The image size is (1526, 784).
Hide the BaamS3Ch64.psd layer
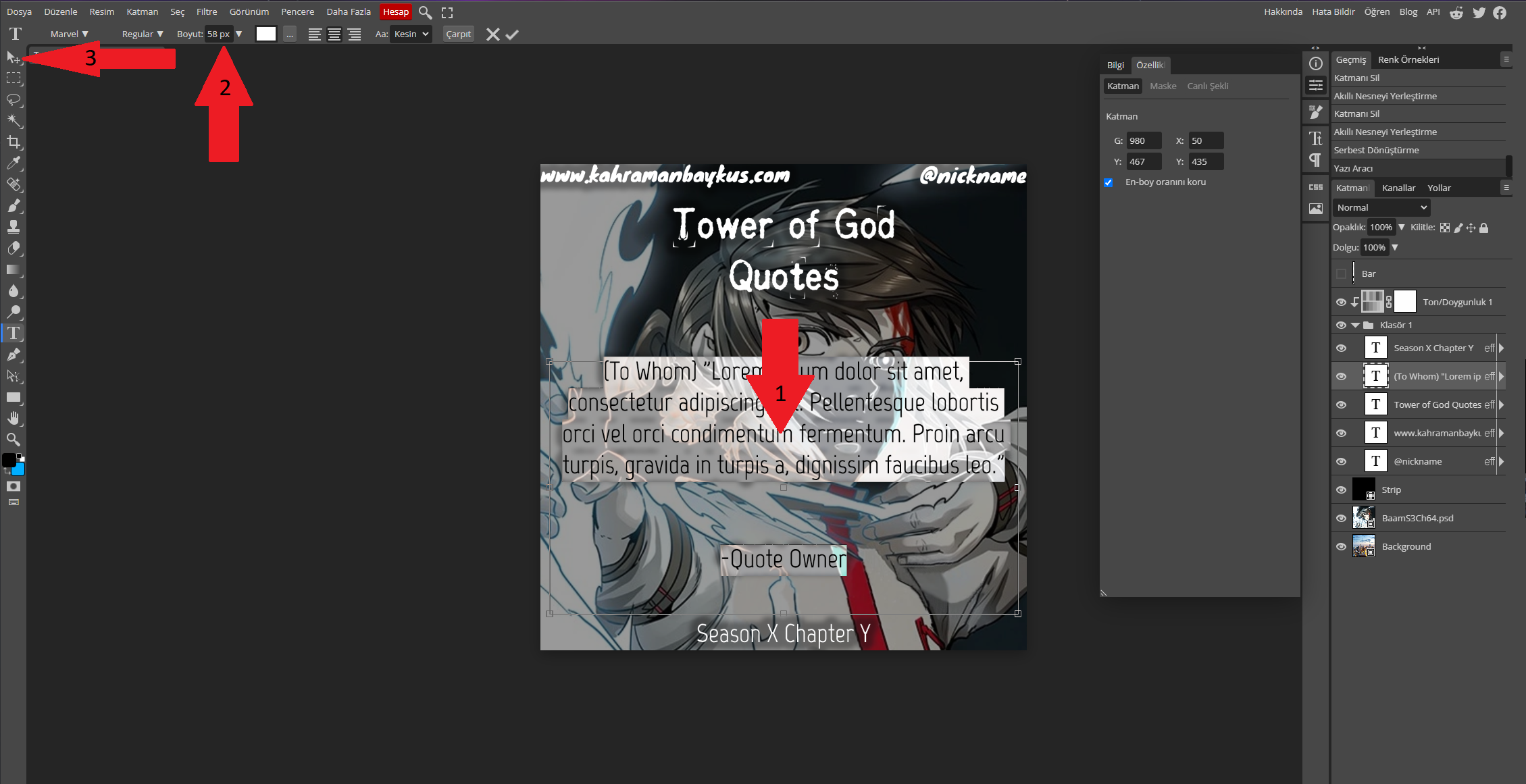1342,518
